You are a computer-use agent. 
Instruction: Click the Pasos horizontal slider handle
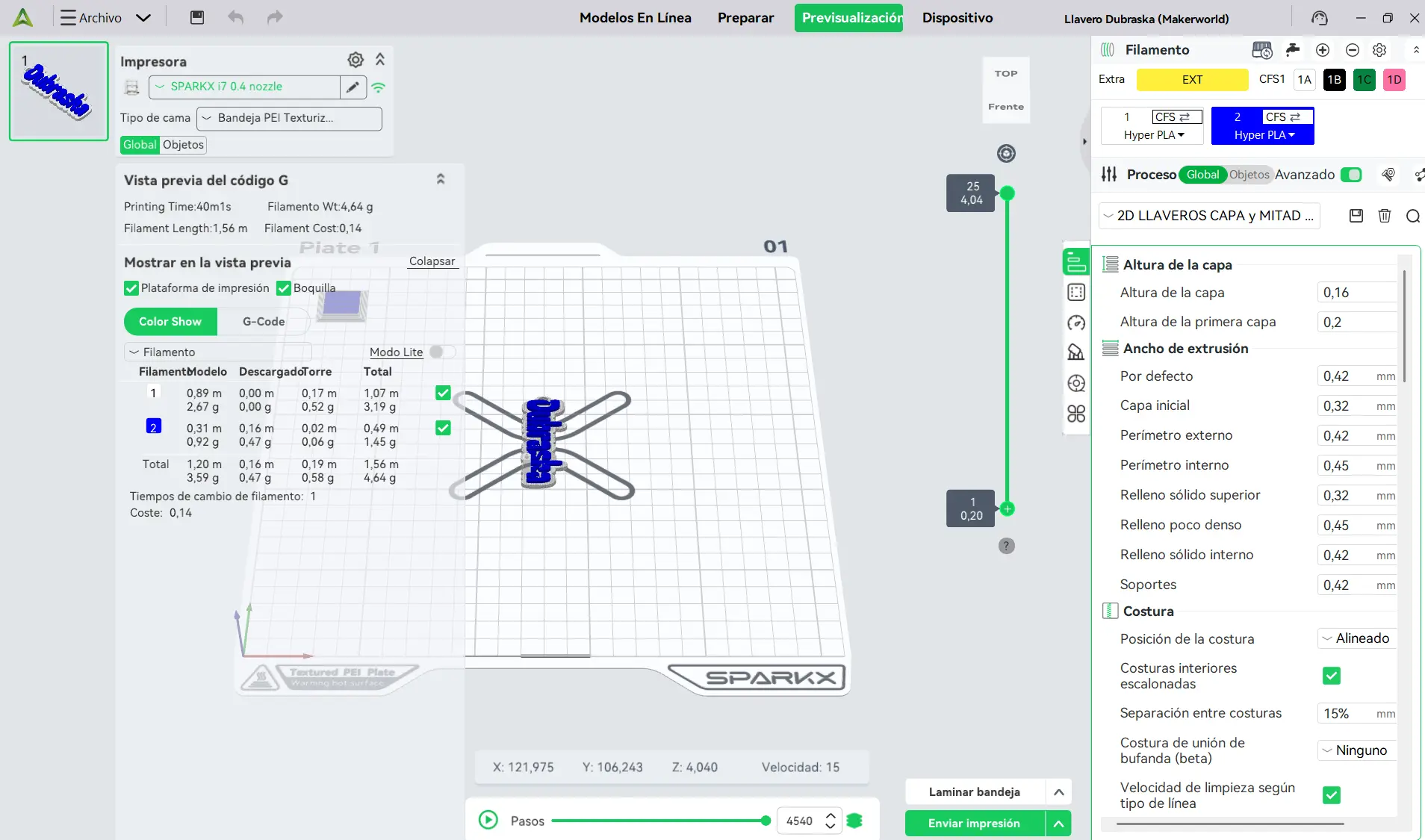pyautogui.click(x=766, y=821)
